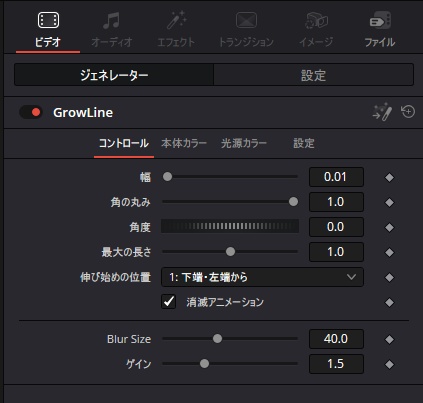Switch to the 本体カラー tab

click(x=184, y=143)
